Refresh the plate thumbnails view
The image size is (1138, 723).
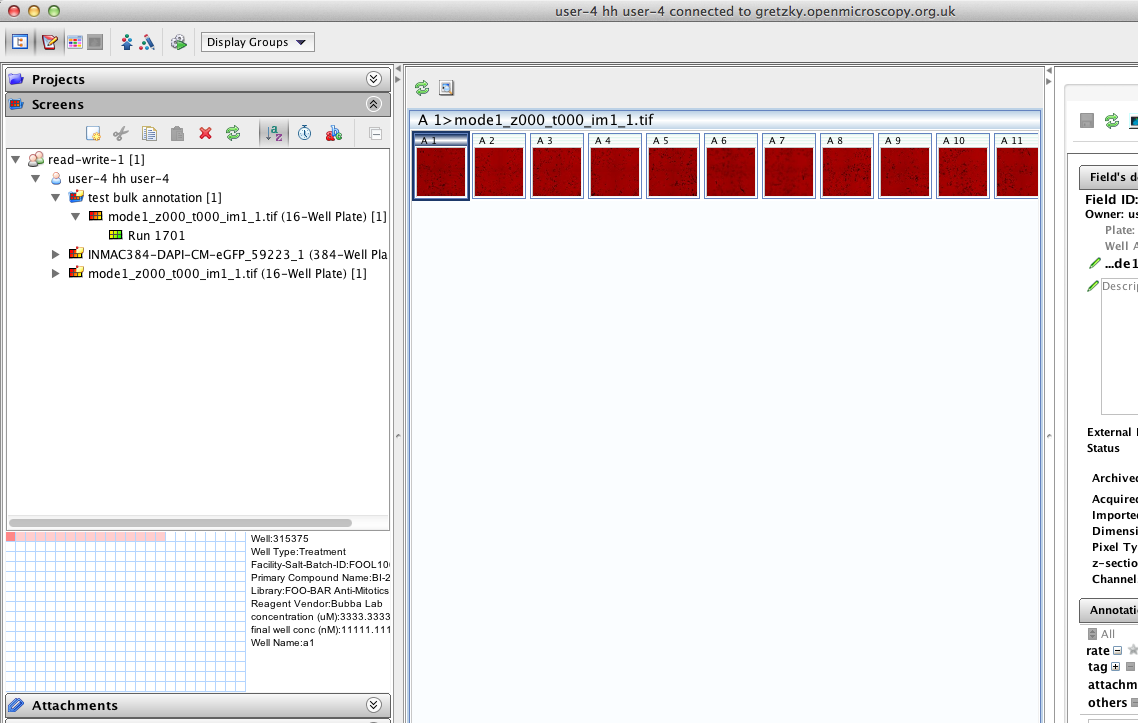(422, 88)
